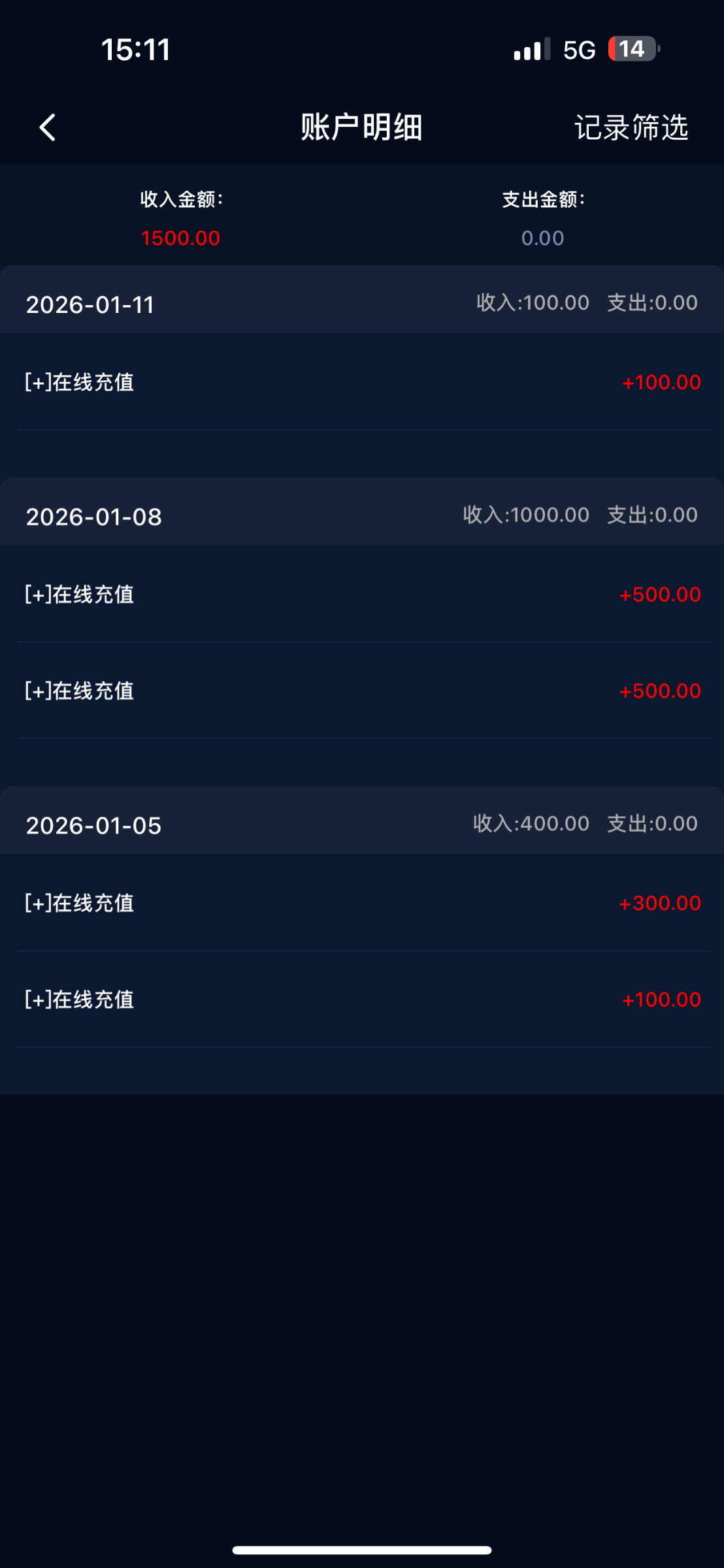The height and width of the screenshot is (1568, 724).
Task: Open the 2026-01-08 date header
Action: tap(93, 517)
